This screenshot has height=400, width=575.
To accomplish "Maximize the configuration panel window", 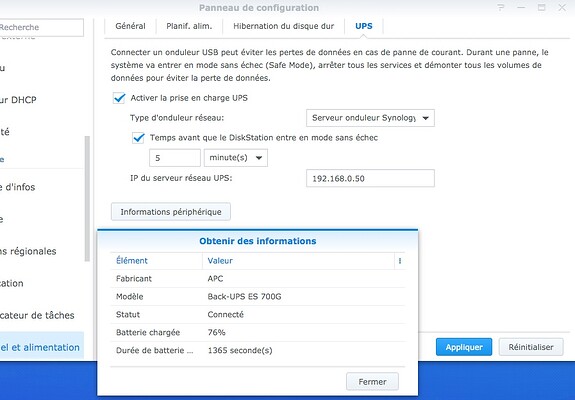I will coord(542,7).
